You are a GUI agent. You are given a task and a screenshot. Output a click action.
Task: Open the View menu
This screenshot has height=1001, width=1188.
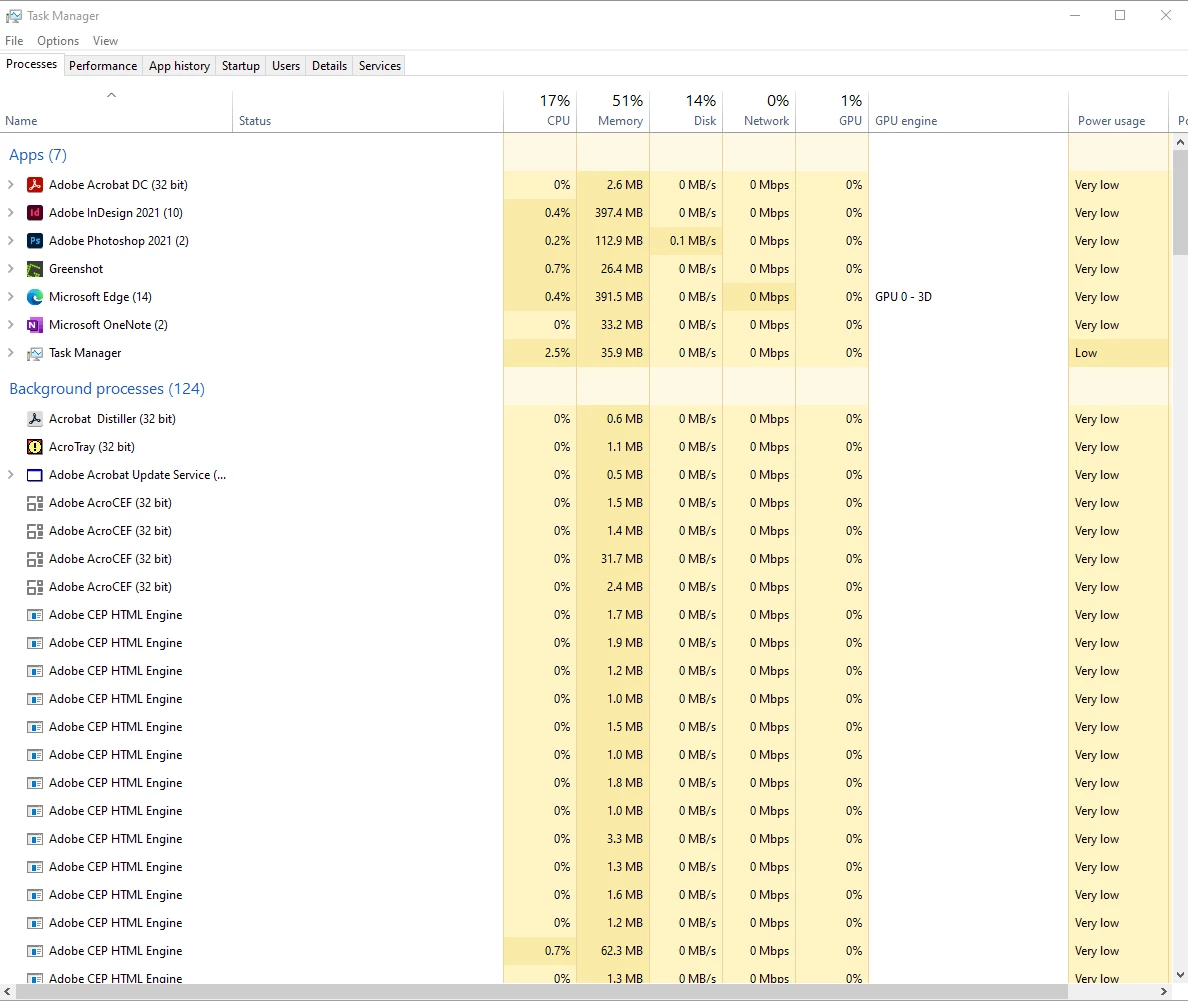[x=105, y=41]
